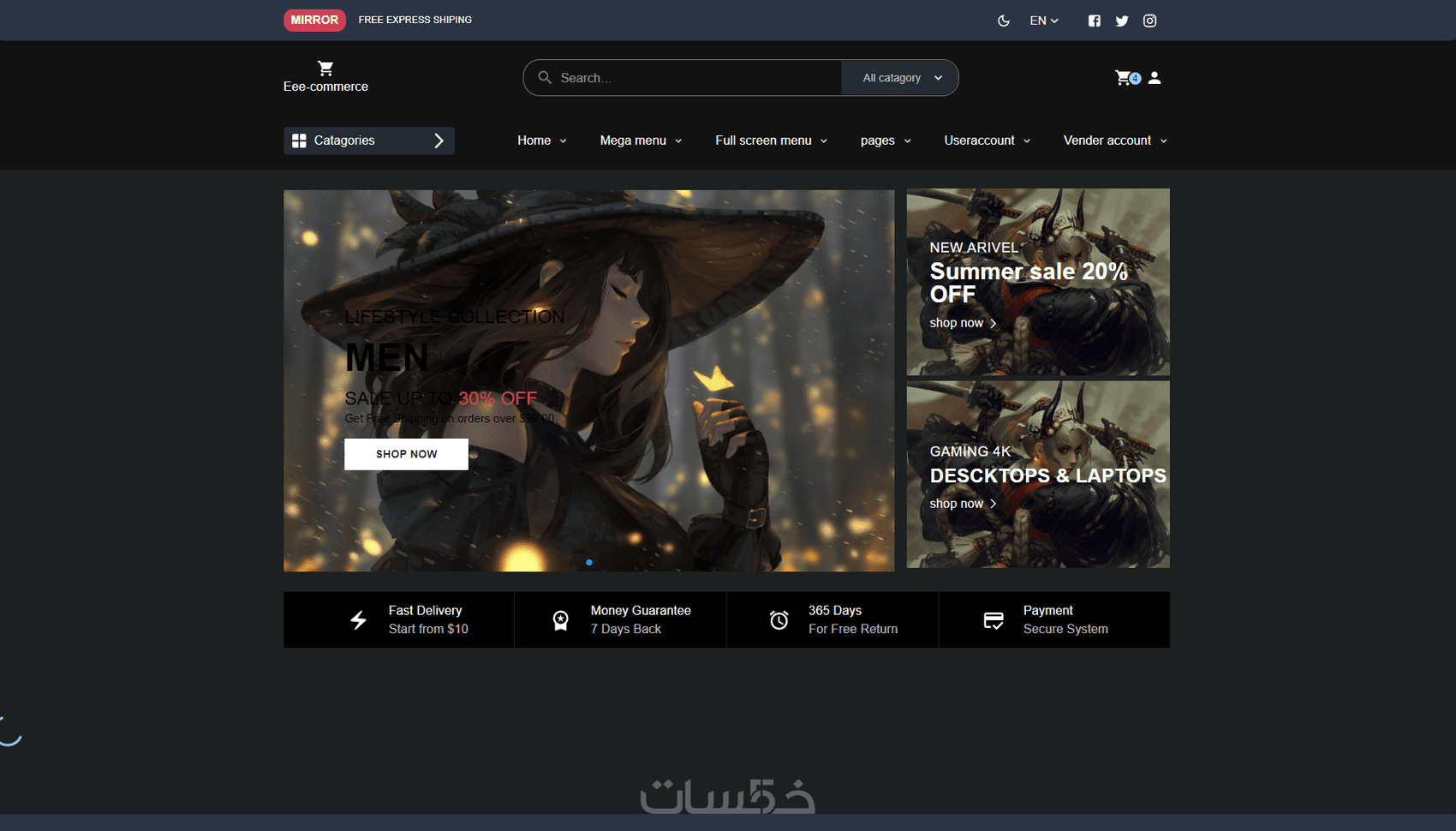
Task: Click the Eee-commerce cart logo
Action: pyautogui.click(x=325, y=76)
